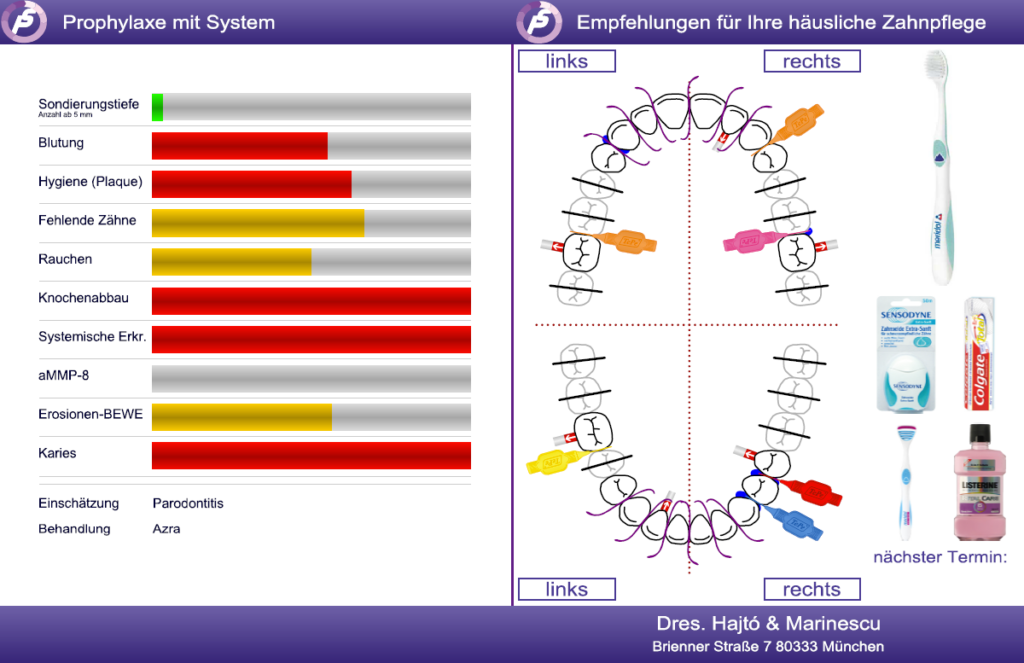1024x663 pixels.
Task: Click the top 'rechts' label box
Action: [812, 61]
